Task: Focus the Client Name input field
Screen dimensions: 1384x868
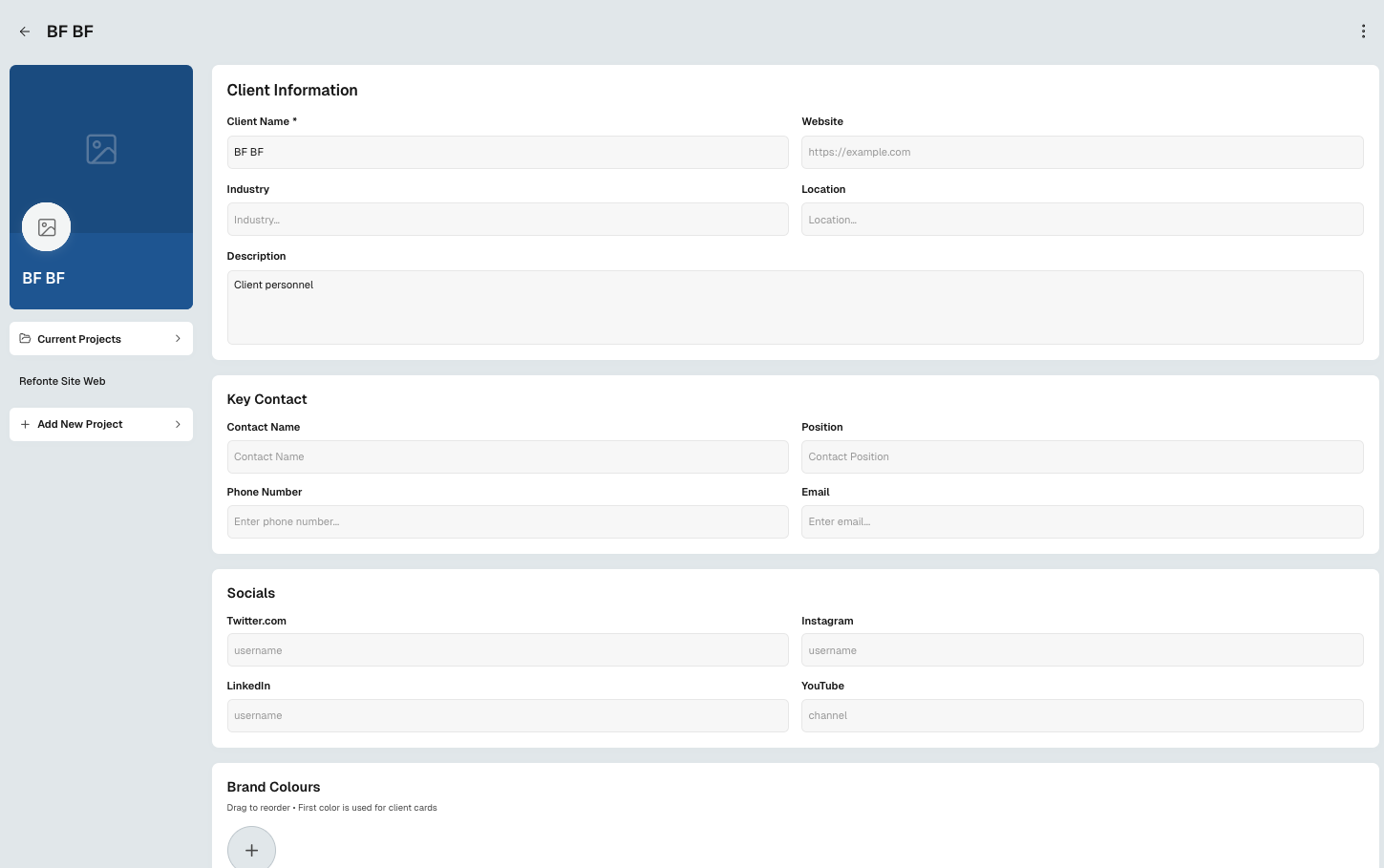Action: [x=507, y=152]
